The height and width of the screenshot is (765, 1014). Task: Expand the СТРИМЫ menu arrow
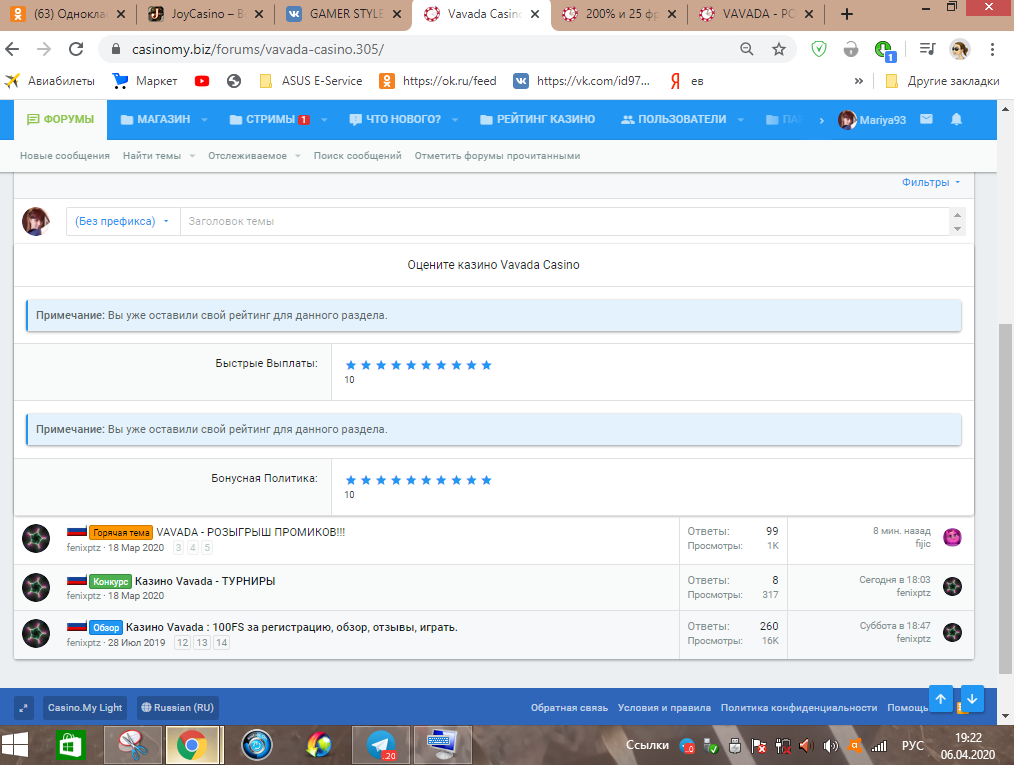tap(324, 120)
